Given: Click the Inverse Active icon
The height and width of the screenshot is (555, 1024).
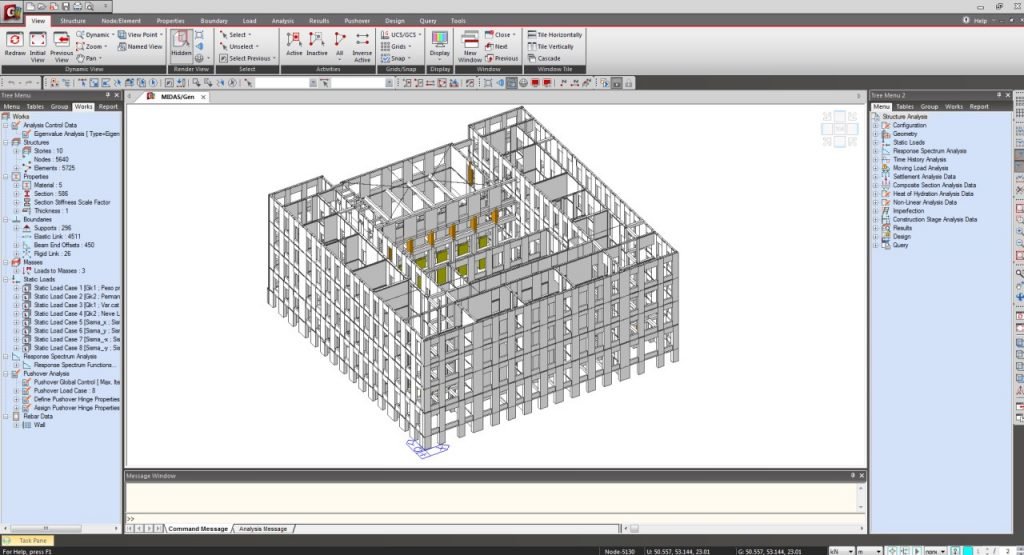Looking at the screenshot, I should tap(362, 43).
